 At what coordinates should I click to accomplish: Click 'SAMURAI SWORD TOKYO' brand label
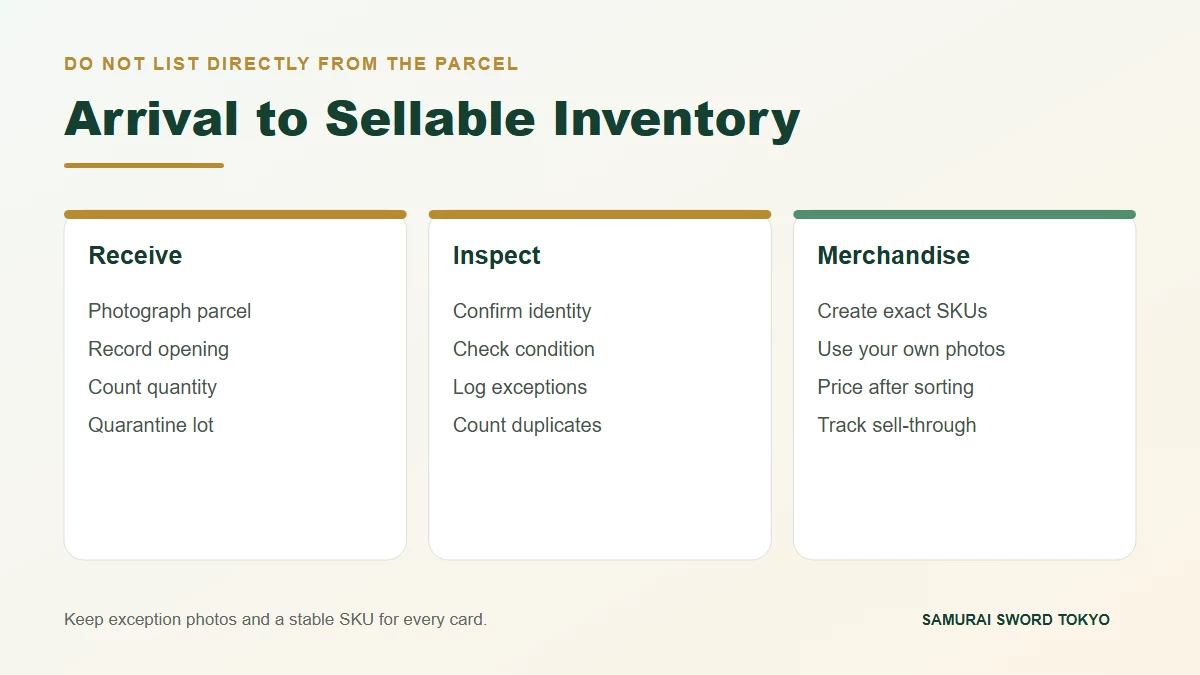pos(1016,620)
